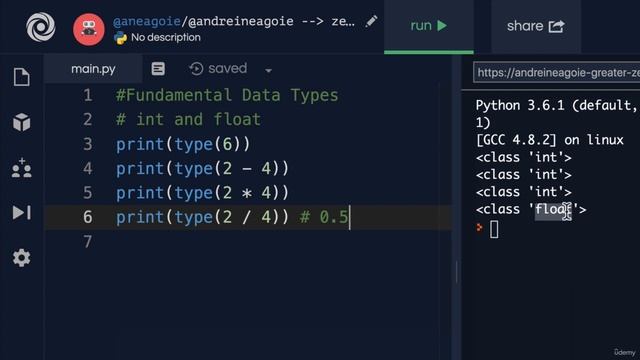640x360 pixels.
Task: Click line number 1 in gutter
Action: pos(88,96)
